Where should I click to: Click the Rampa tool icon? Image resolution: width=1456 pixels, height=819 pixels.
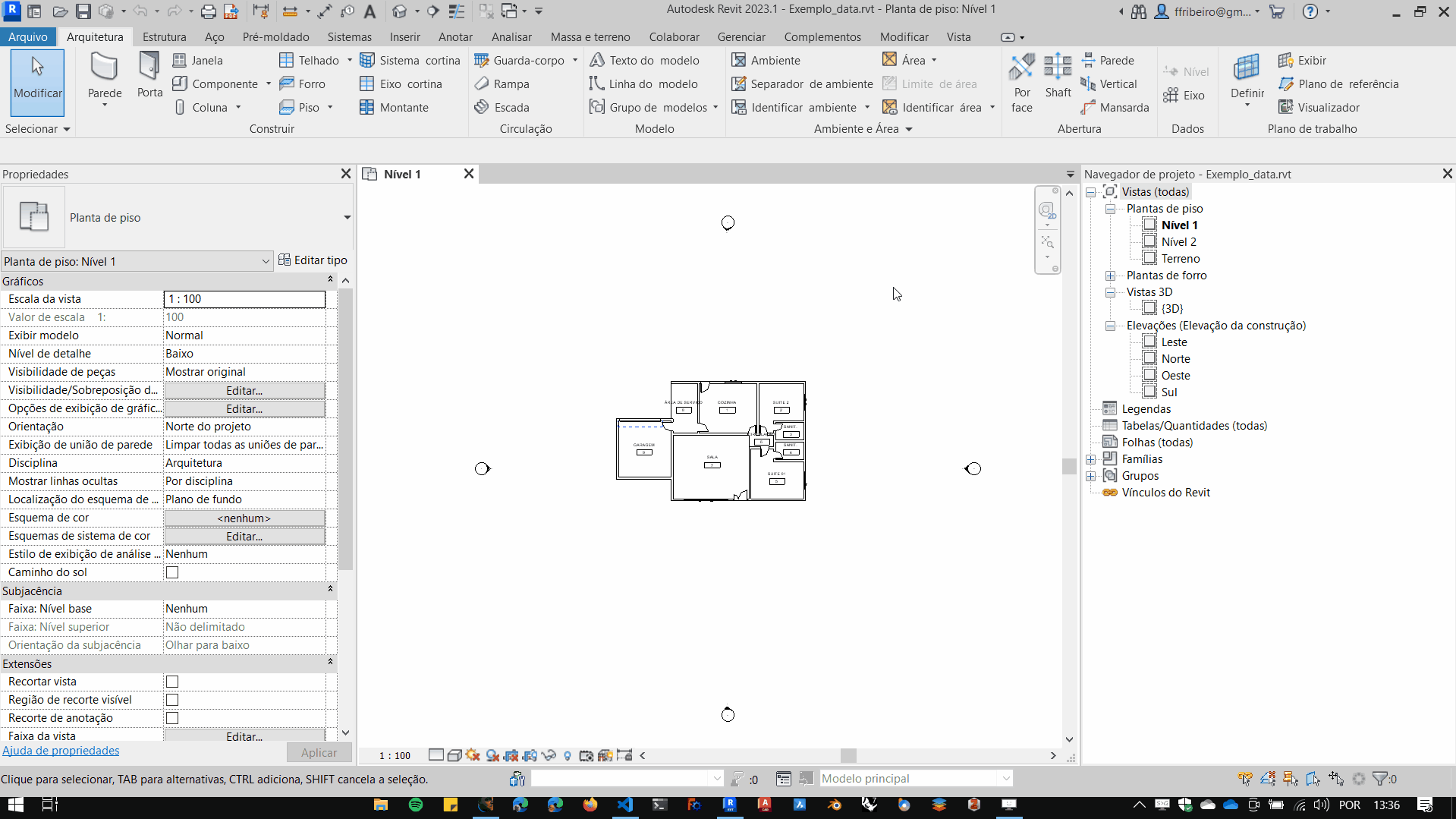coord(482,84)
